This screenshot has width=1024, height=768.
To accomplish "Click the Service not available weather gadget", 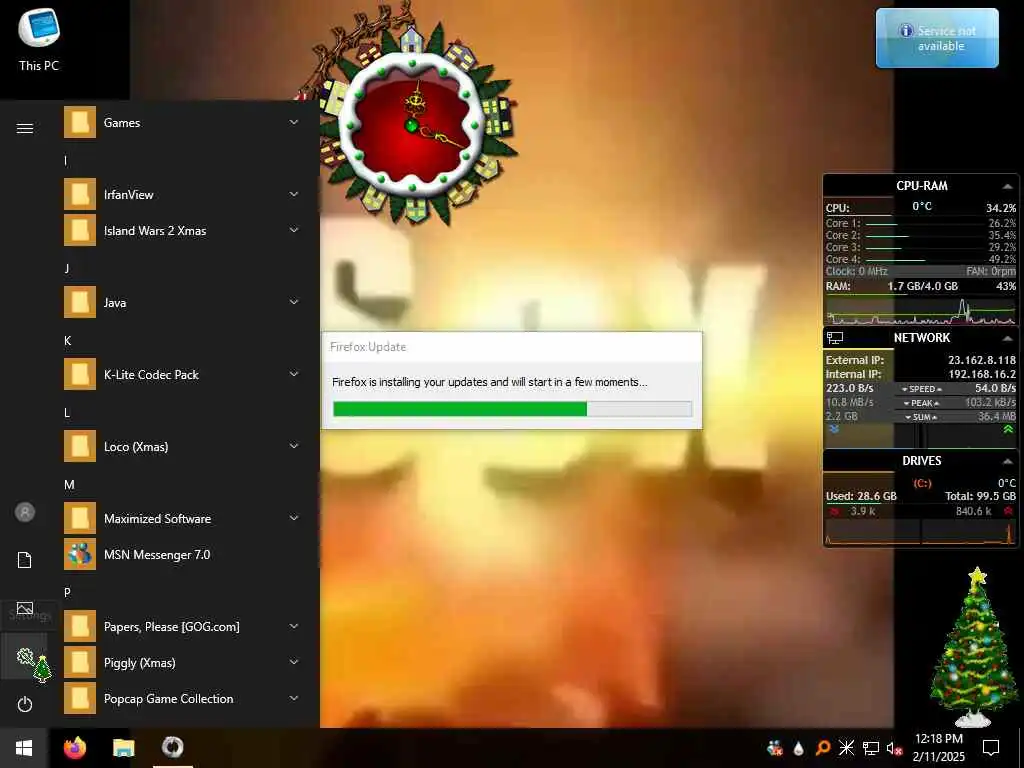I will click(937, 38).
